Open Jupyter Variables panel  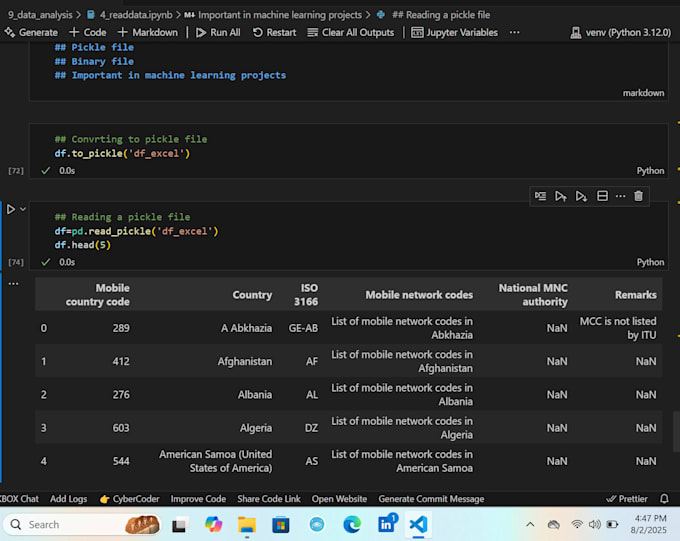[x=454, y=33]
